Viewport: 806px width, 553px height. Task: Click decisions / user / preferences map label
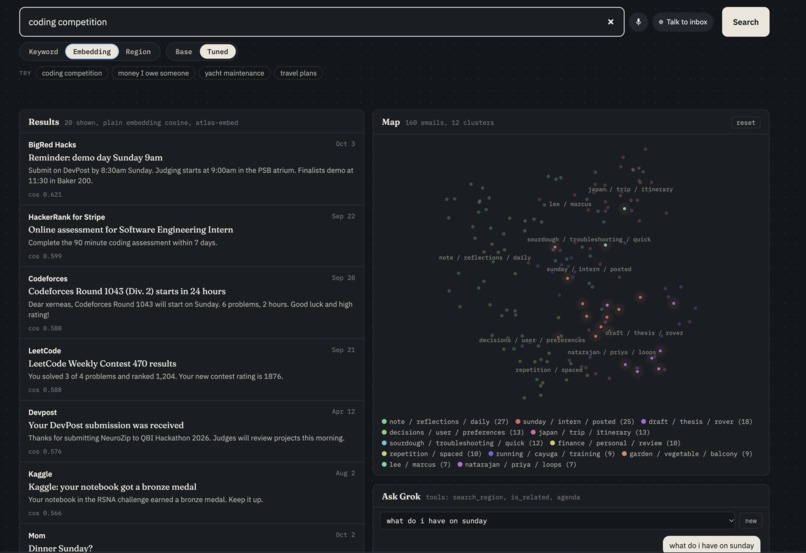click(532, 340)
